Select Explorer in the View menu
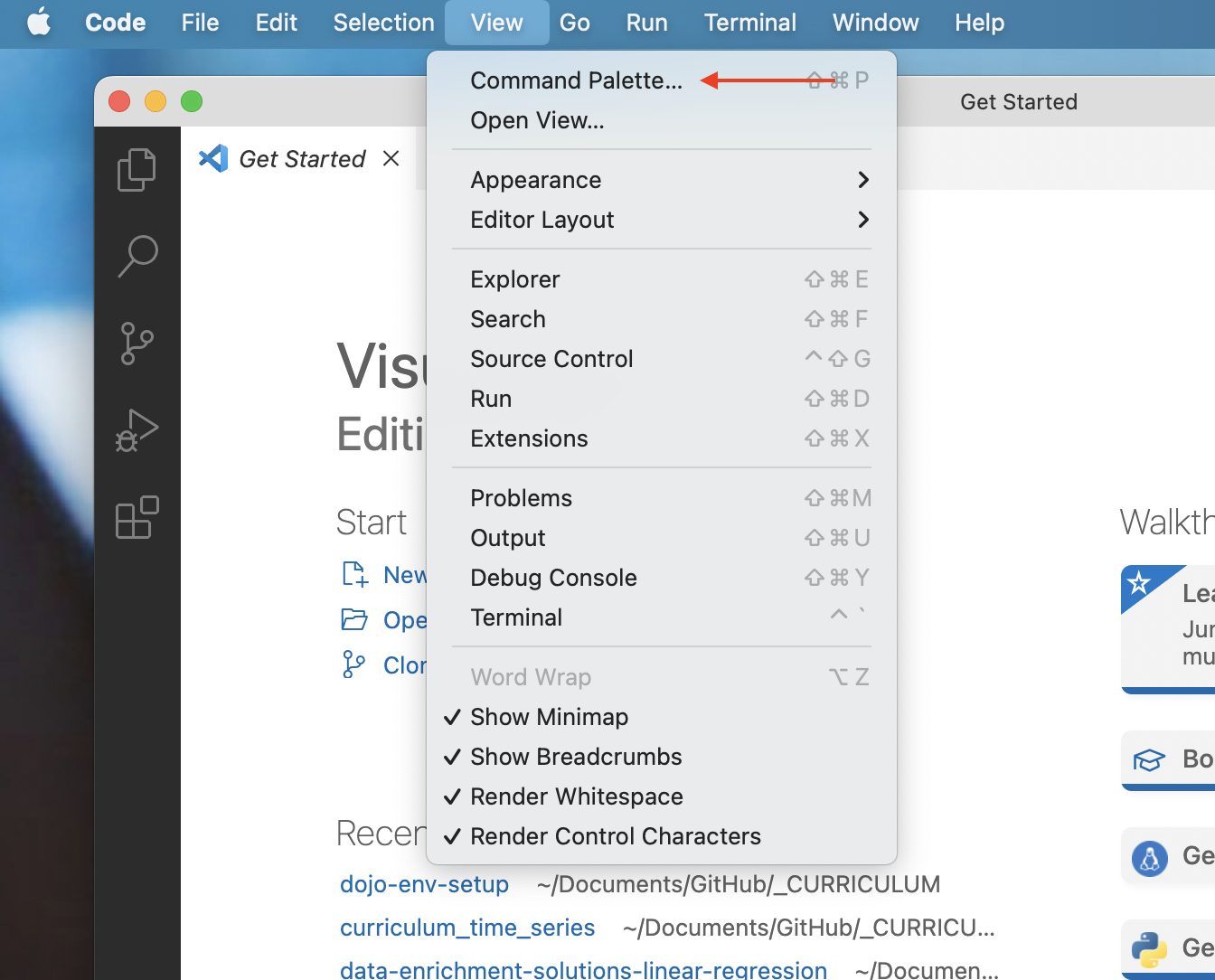The width and height of the screenshot is (1215, 980). tap(662, 279)
